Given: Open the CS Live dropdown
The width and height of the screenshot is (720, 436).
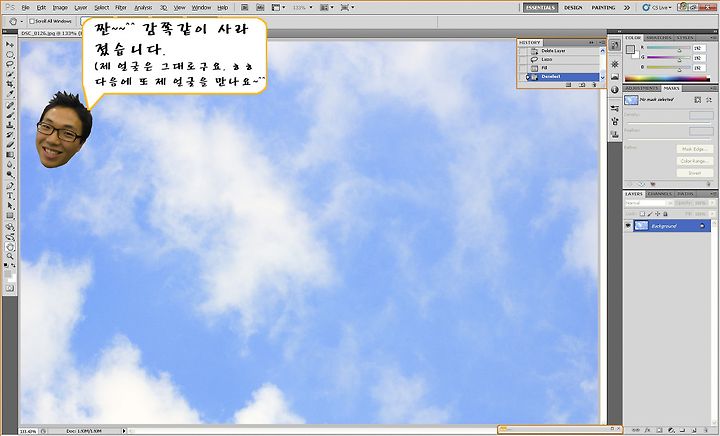Looking at the screenshot, I should point(657,7).
